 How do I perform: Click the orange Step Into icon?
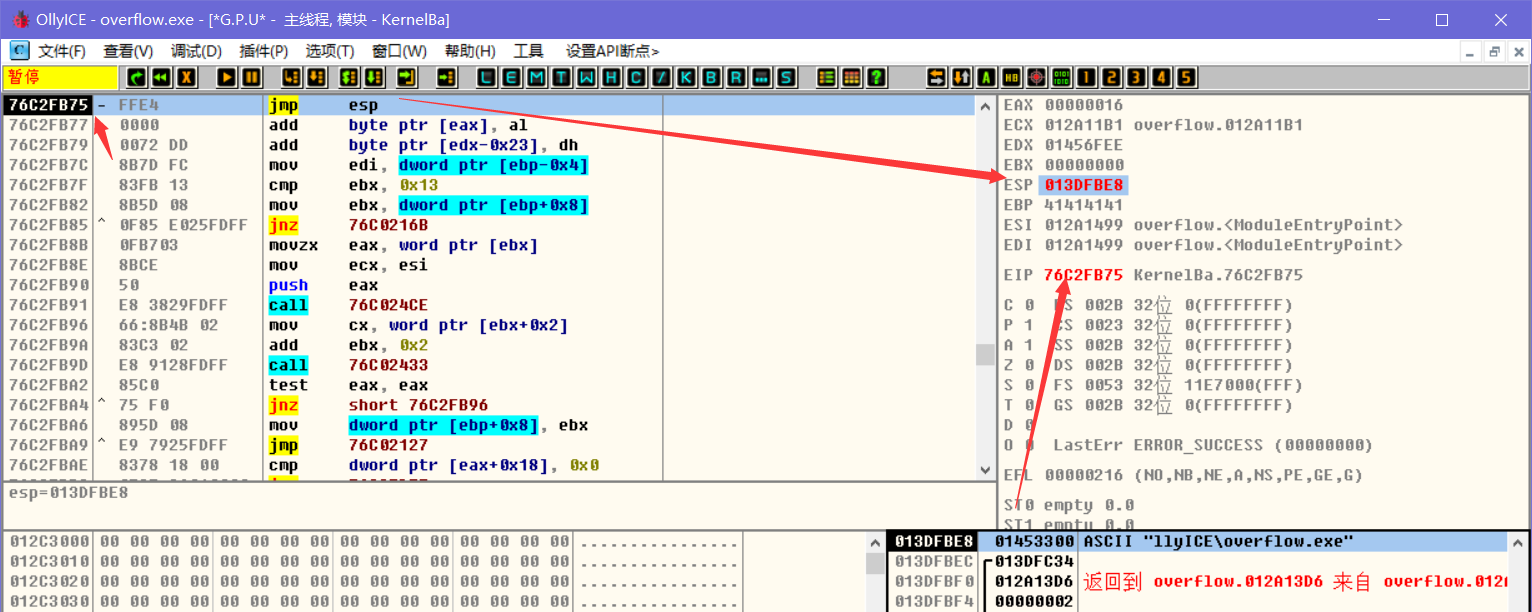tap(292, 77)
